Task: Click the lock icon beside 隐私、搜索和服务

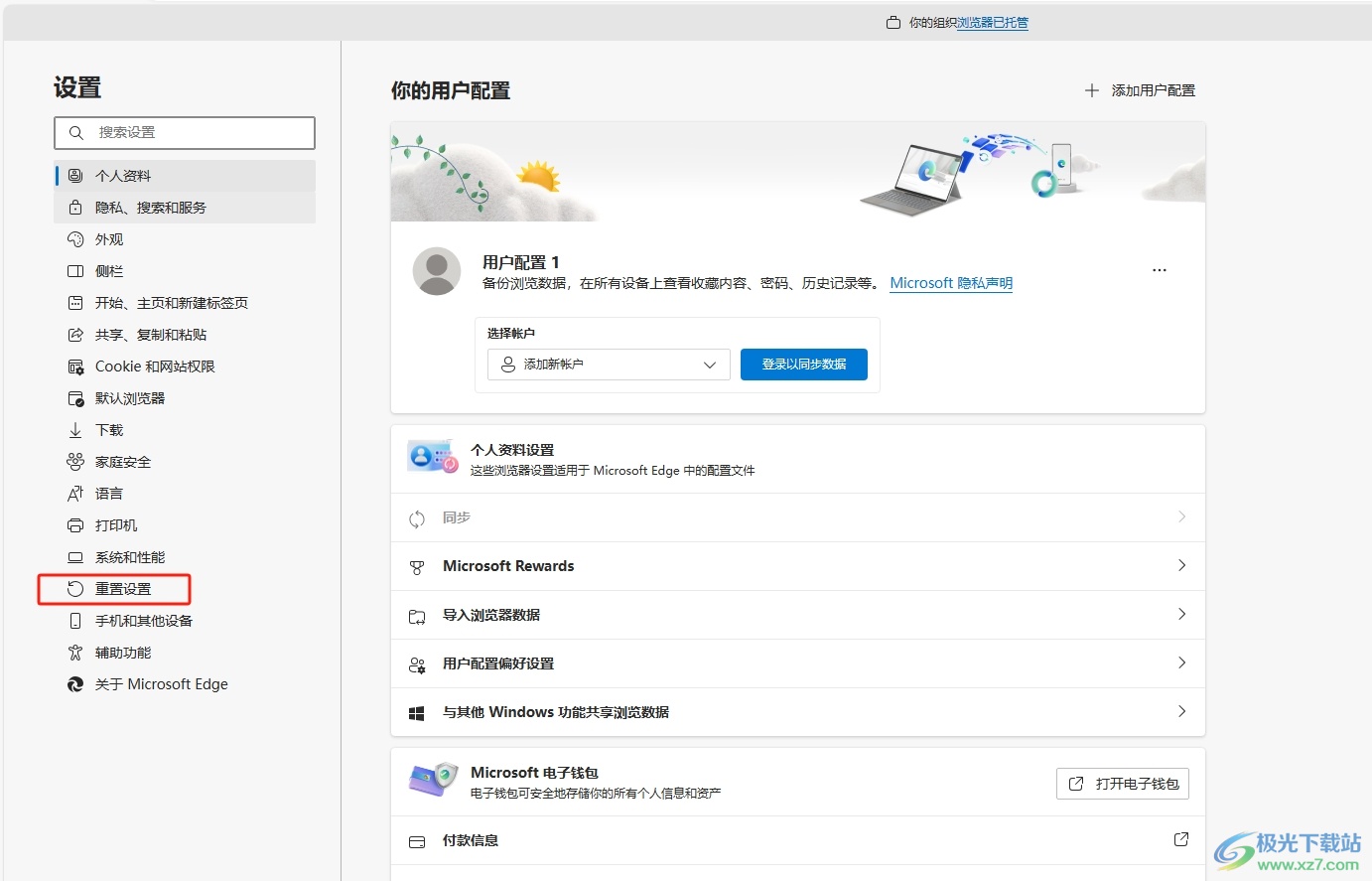Action: [x=75, y=208]
